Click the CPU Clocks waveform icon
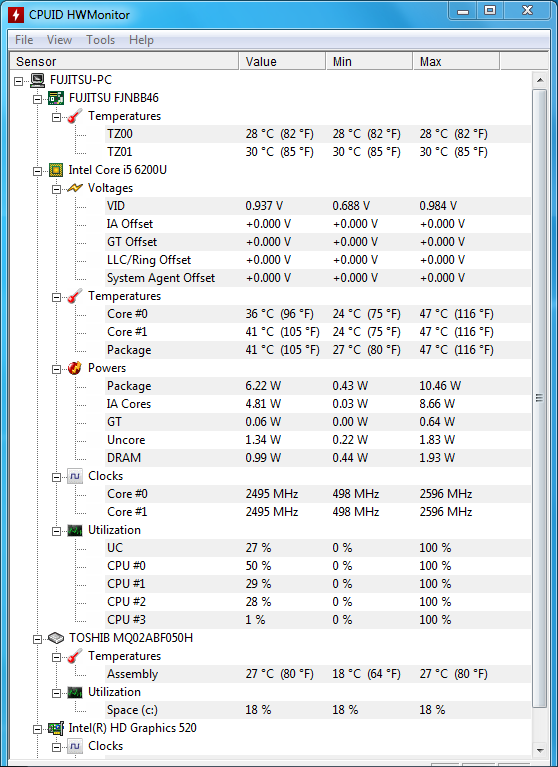The image size is (558, 767). coord(75,476)
